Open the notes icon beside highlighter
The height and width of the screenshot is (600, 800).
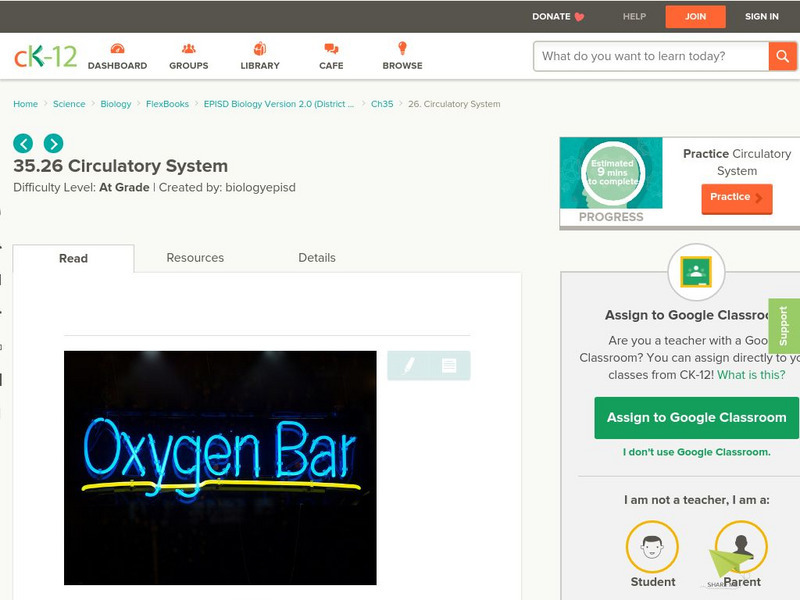[449, 366]
